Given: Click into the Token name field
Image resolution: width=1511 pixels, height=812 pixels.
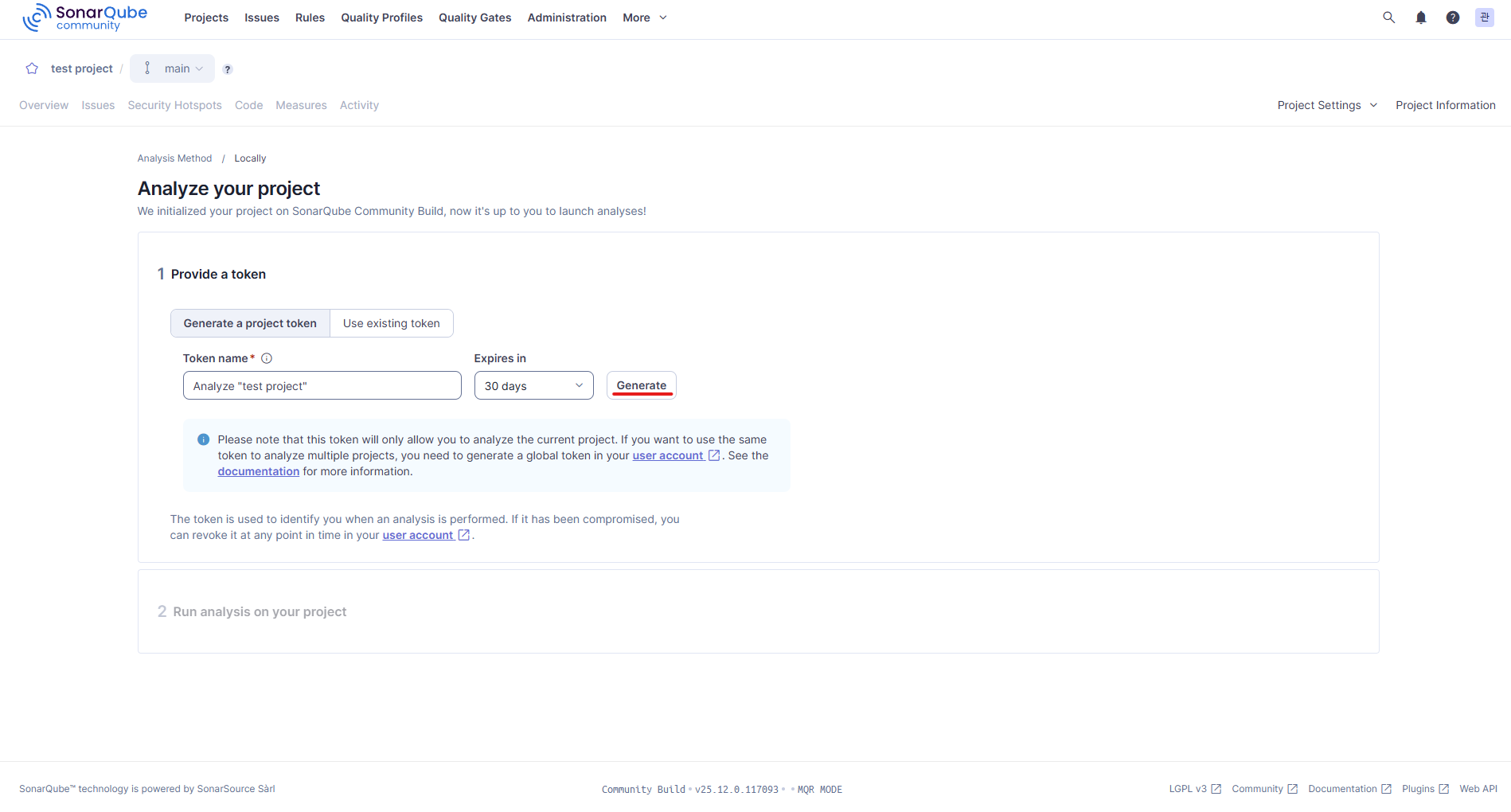Looking at the screenshot, I should [322, 385].
